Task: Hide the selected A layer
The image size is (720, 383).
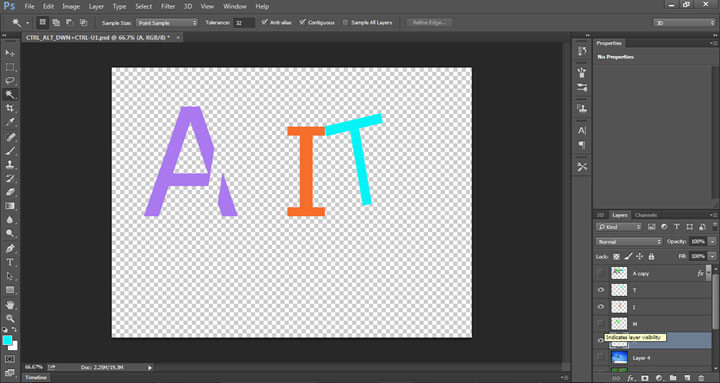Action: pos(601,340)
